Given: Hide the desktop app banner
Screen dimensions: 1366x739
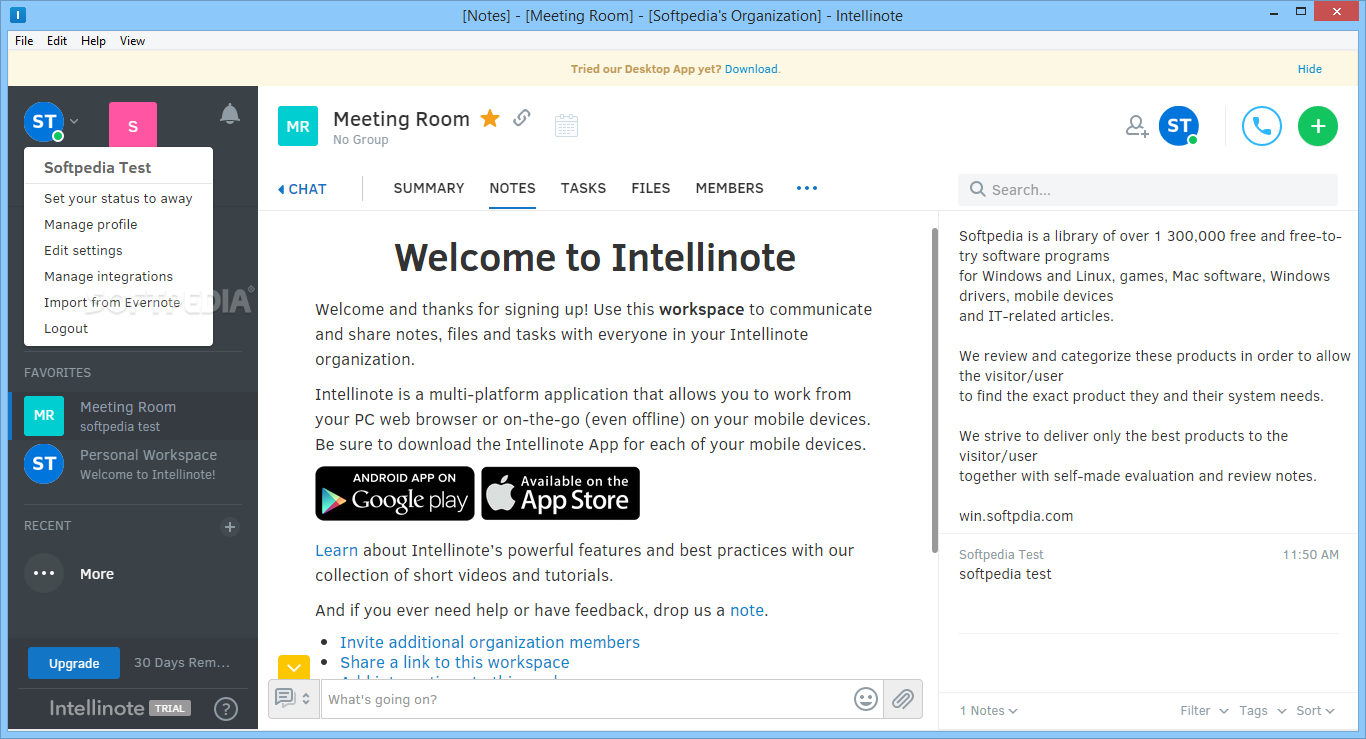Looking at the screenshot, I should coord(1309,69).
